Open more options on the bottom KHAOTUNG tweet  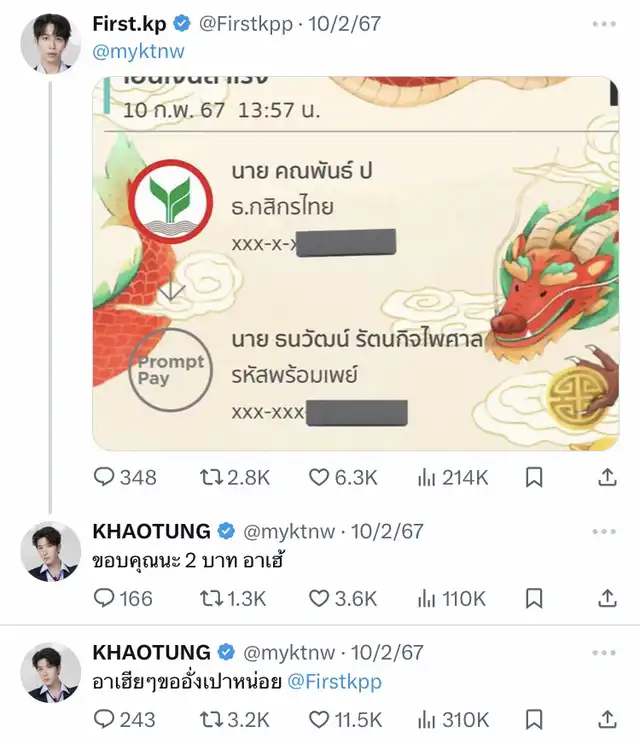tap(603, 652)
